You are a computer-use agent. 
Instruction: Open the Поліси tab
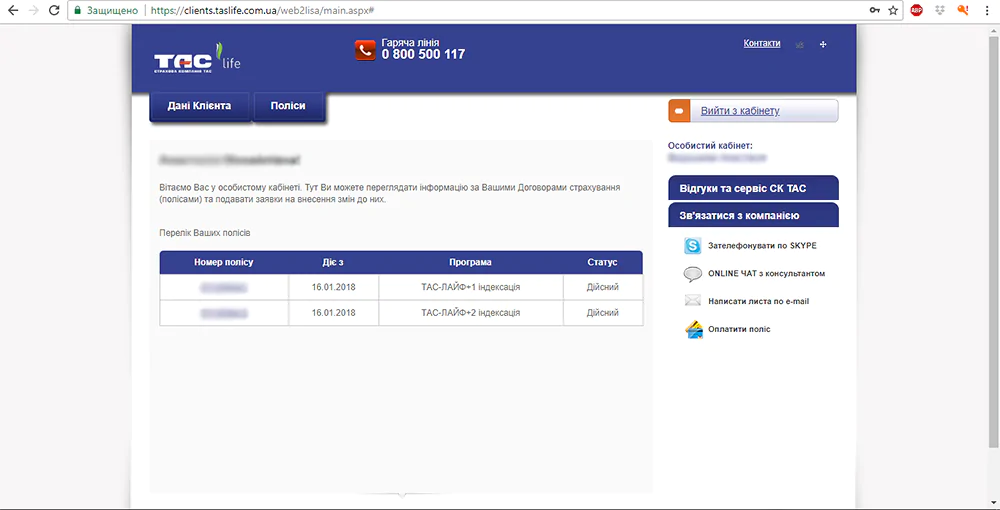pyautogui.click(x=288, y=106)
